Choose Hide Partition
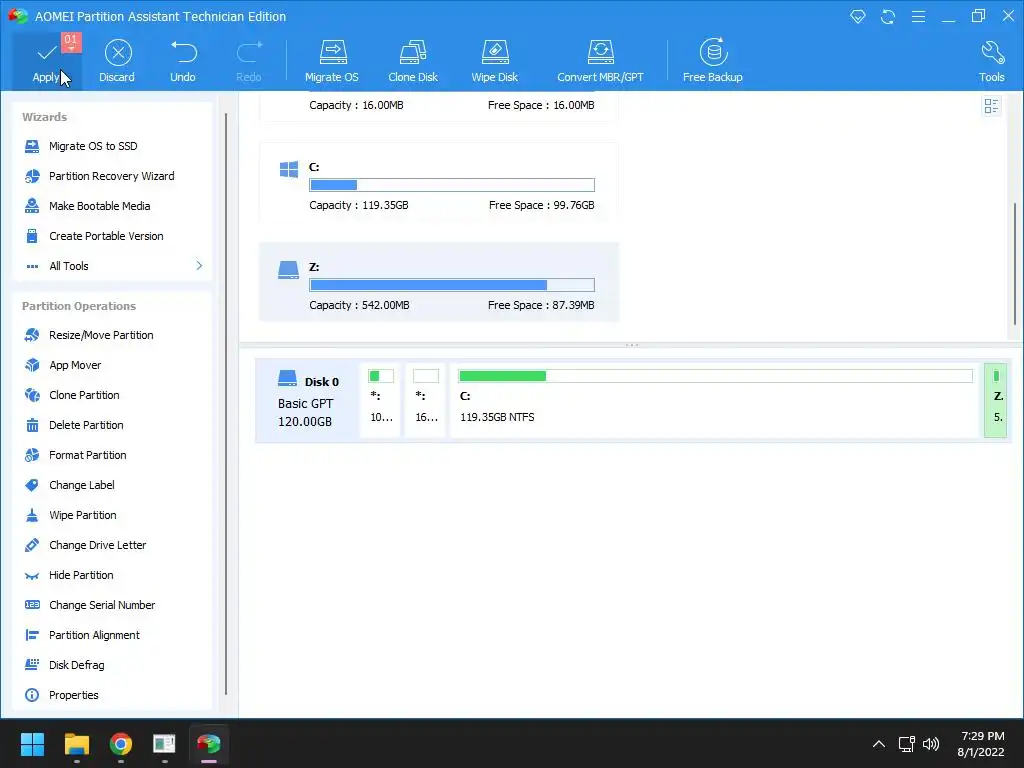1024x768 pixels. (x=81, y=575)
